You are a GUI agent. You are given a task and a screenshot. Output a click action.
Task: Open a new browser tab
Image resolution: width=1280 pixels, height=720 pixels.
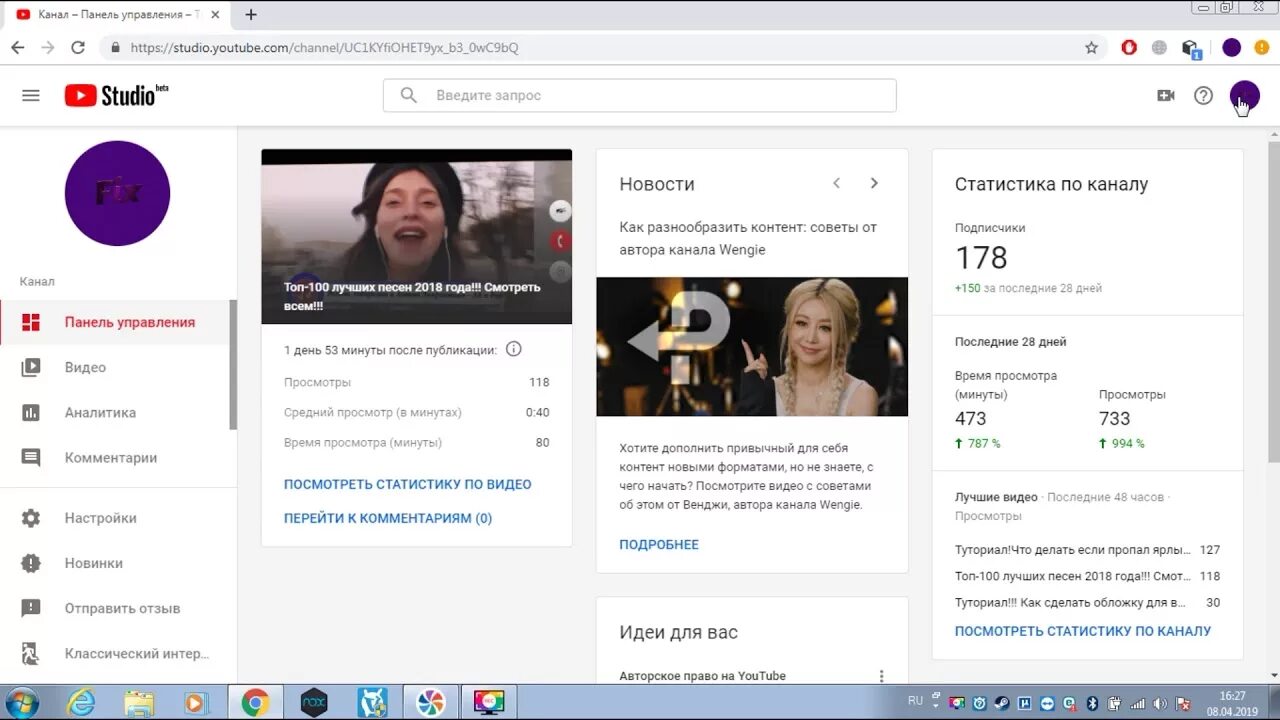coord(251,15)
